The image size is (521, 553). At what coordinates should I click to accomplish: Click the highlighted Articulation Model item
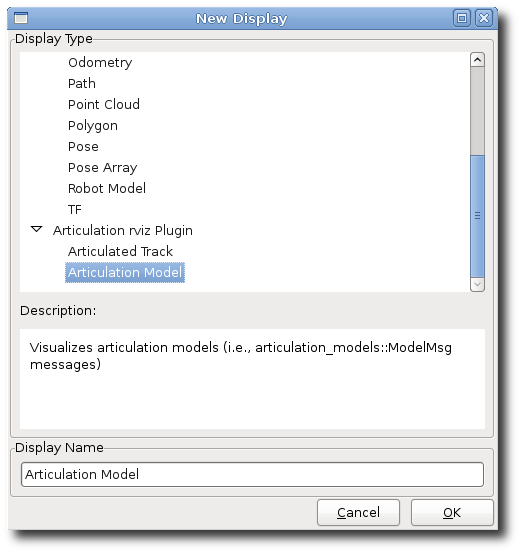125,272
